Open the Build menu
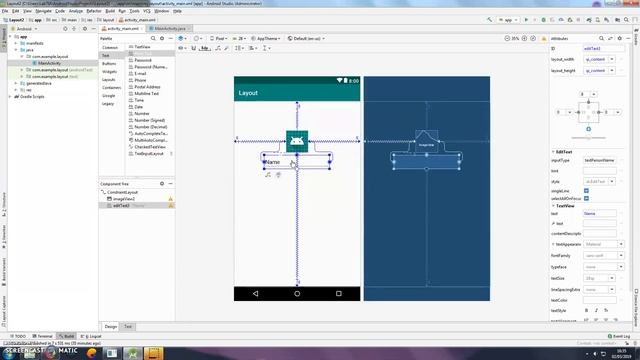Screen dimensions: 640x360 tap(110, 11)
